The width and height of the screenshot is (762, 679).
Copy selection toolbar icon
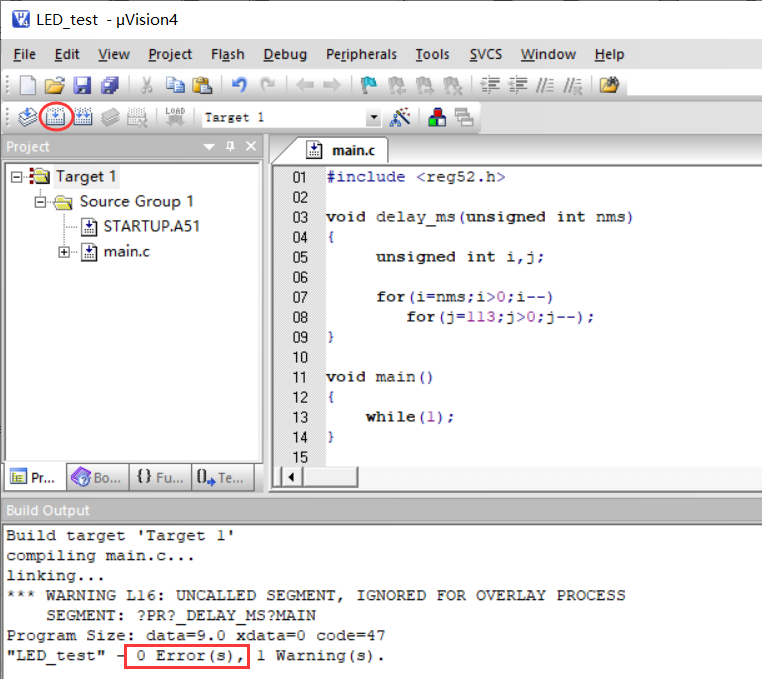174,85
